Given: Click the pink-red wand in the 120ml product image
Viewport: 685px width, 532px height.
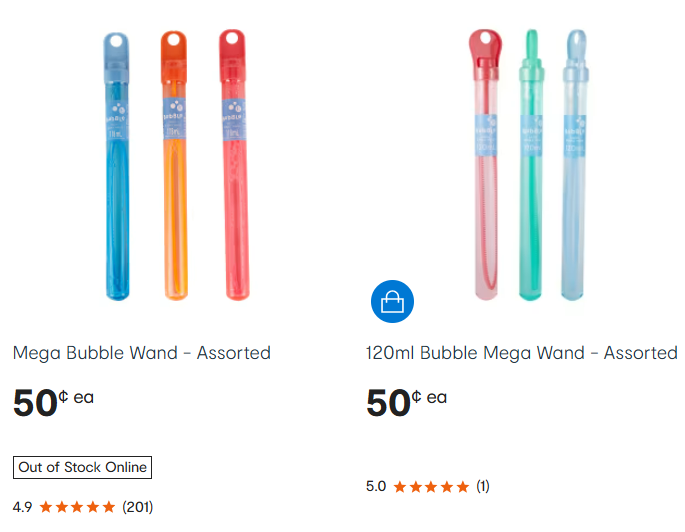Looking at the screenshot, I should click(487, 170).
